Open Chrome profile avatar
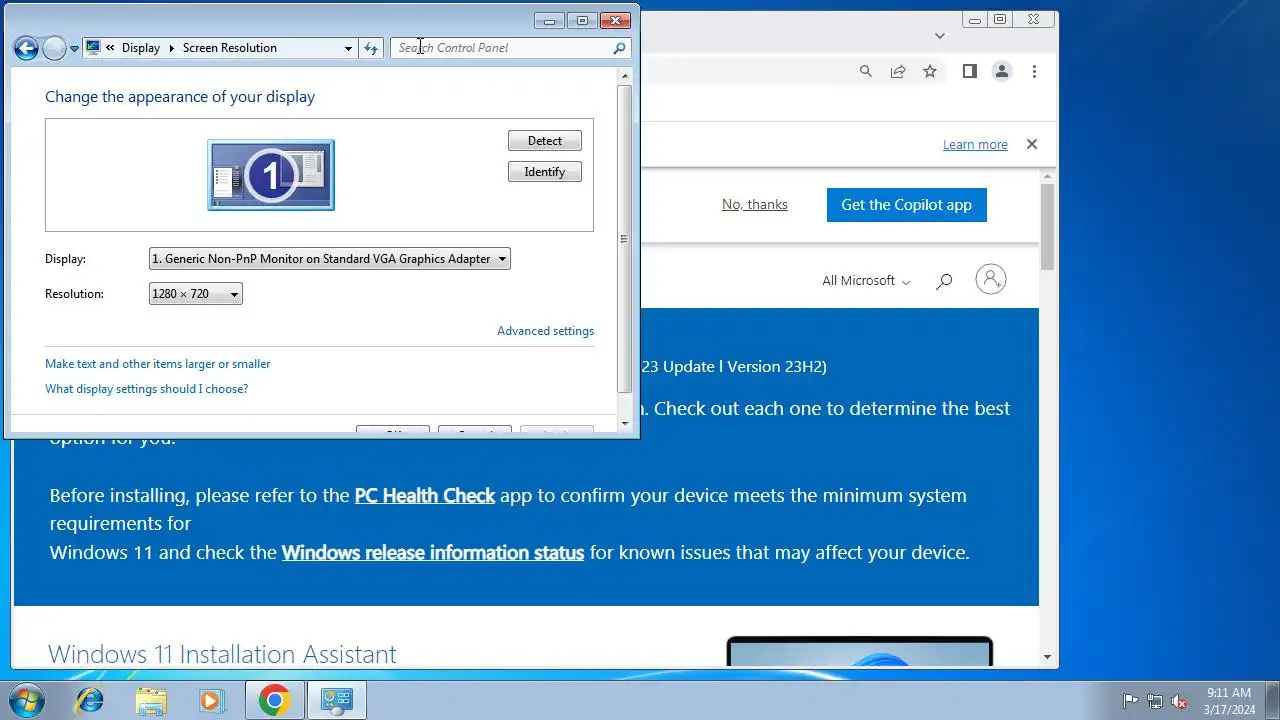Image resolution: width=1280 pixels, height=720 pixels. click(1001, 71)
